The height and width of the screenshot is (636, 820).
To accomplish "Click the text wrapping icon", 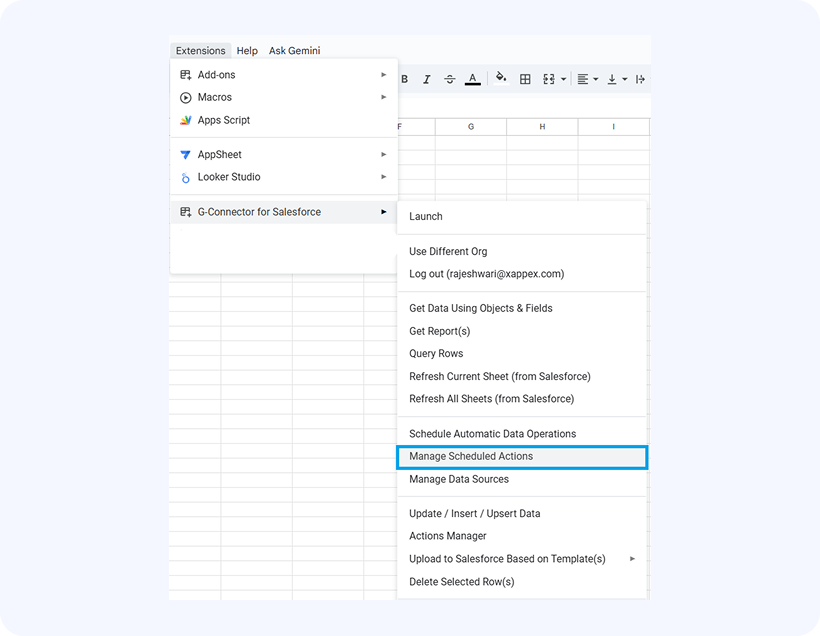I will pos(640,79).
